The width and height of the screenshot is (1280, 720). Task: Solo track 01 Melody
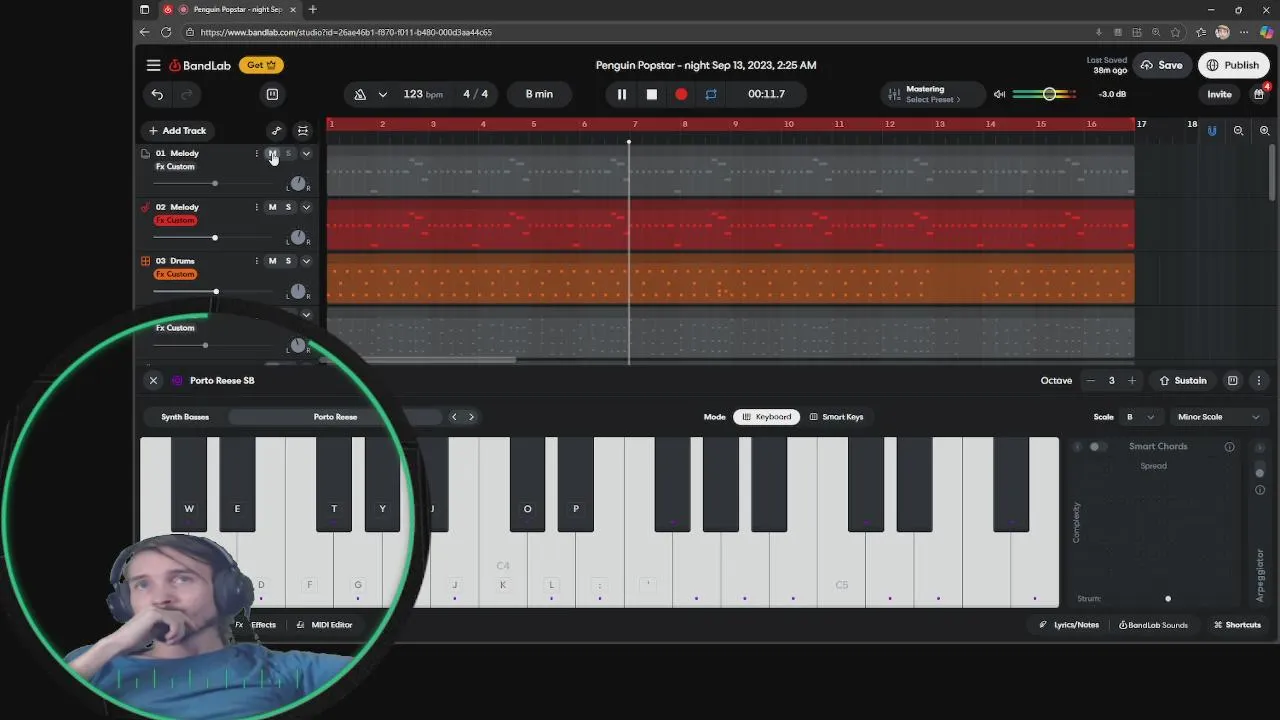(288, 153)
